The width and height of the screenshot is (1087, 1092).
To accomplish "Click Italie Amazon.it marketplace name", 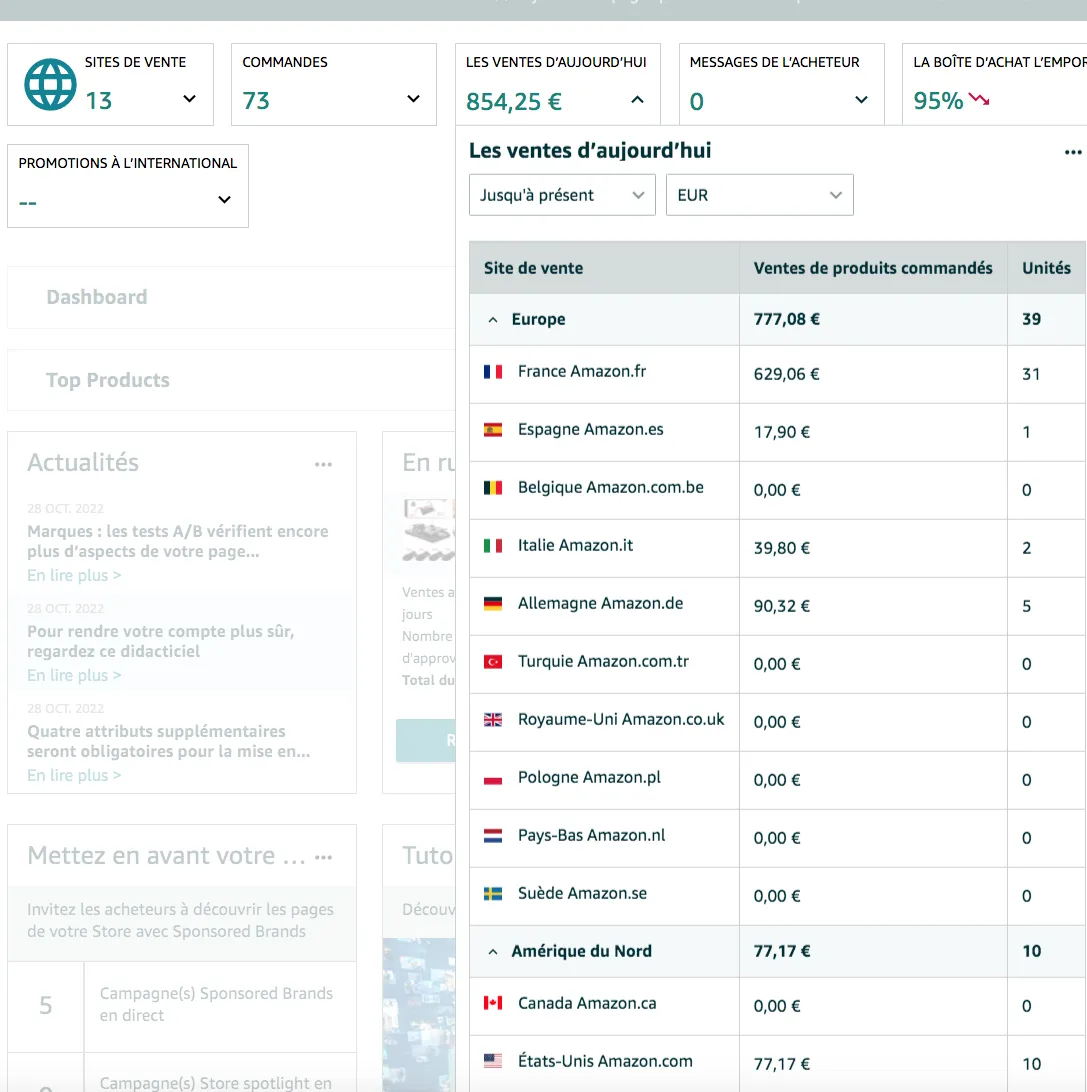I will pyautogui.click(x=575, y=545).
